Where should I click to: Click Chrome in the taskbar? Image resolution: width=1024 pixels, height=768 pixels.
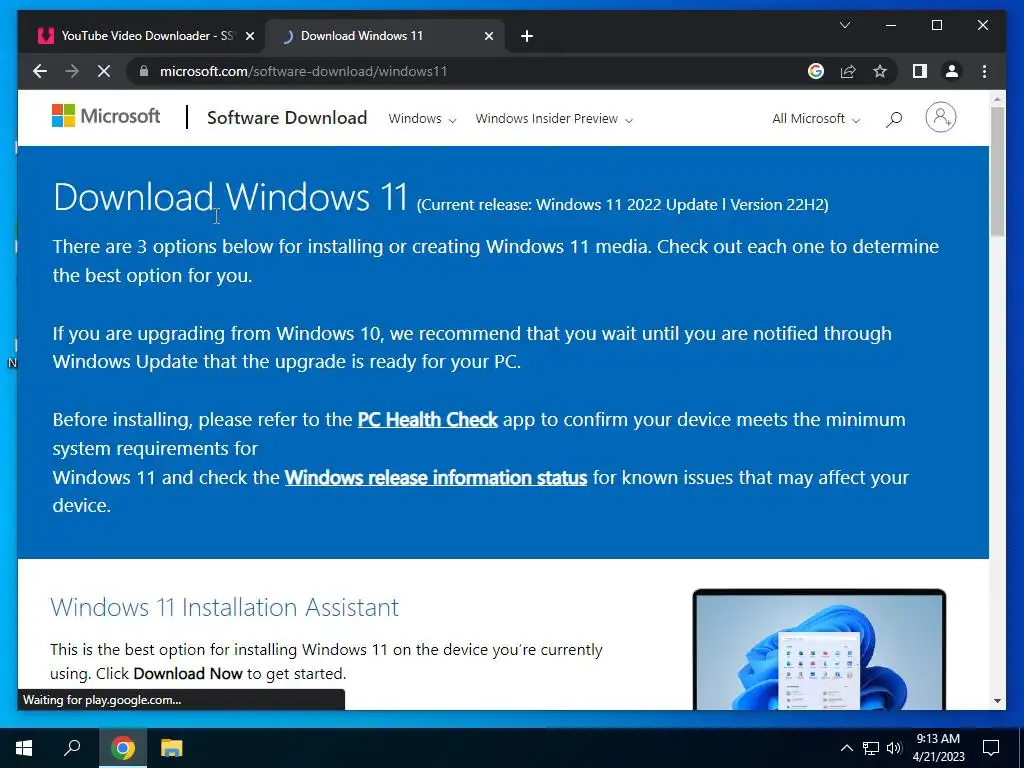123,748
